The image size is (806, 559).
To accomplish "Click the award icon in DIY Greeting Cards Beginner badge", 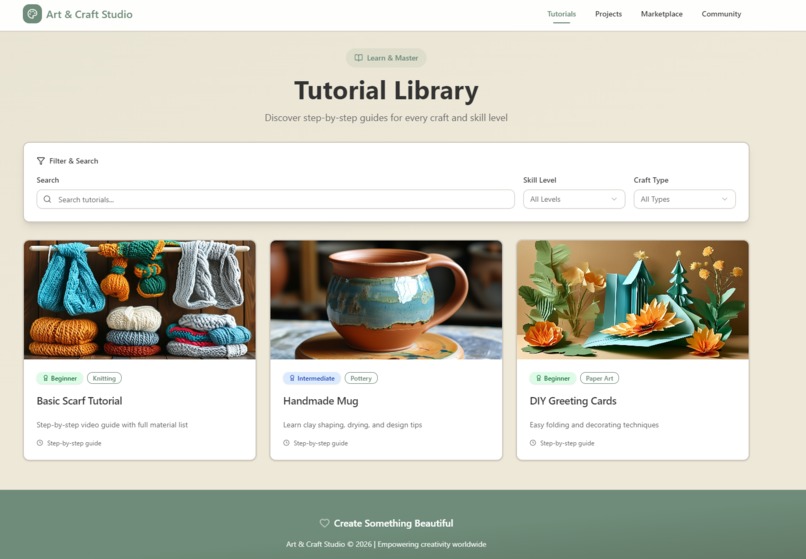I will point(539,378).
